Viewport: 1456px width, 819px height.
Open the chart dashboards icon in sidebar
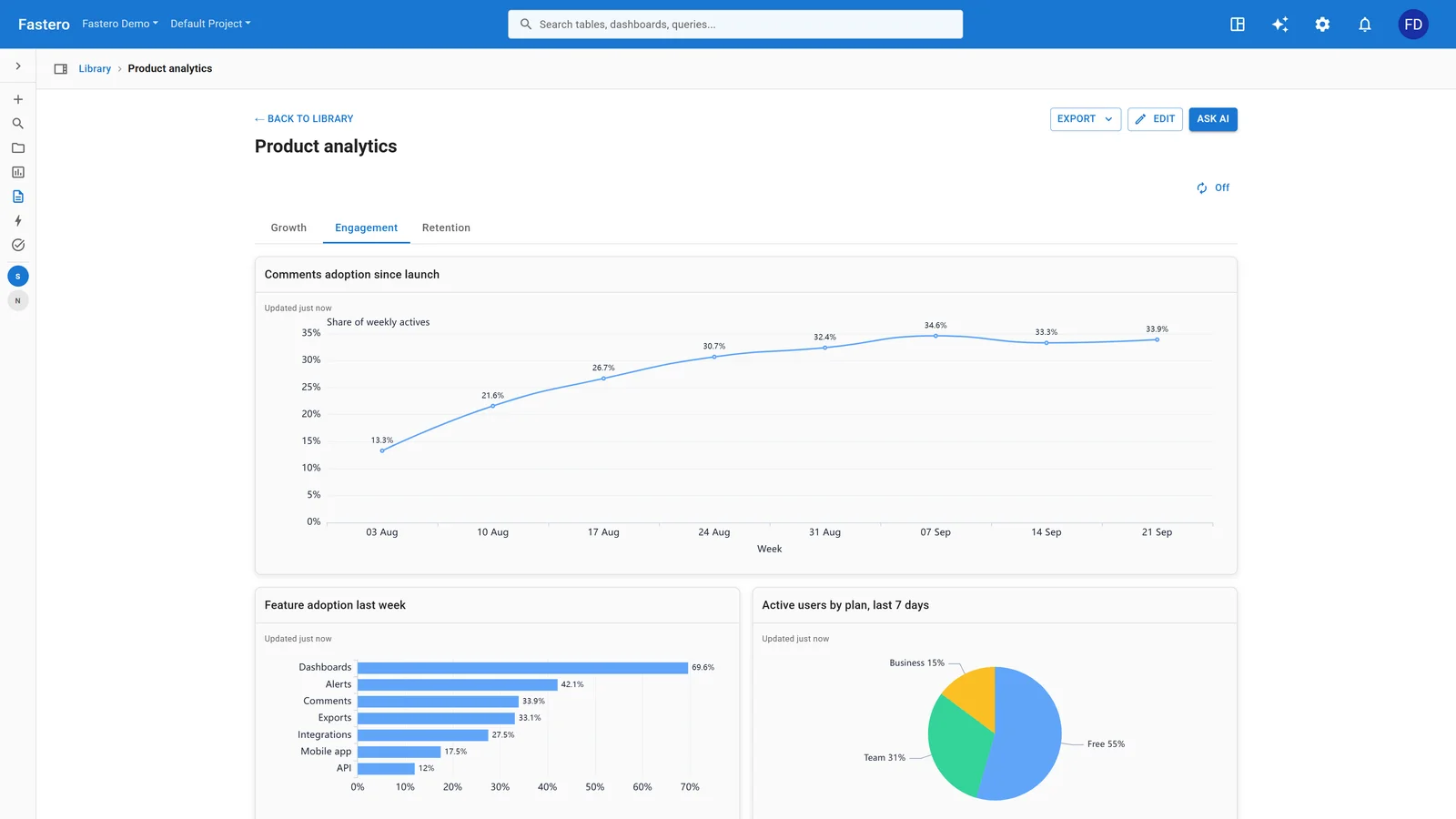click(17, 172)
